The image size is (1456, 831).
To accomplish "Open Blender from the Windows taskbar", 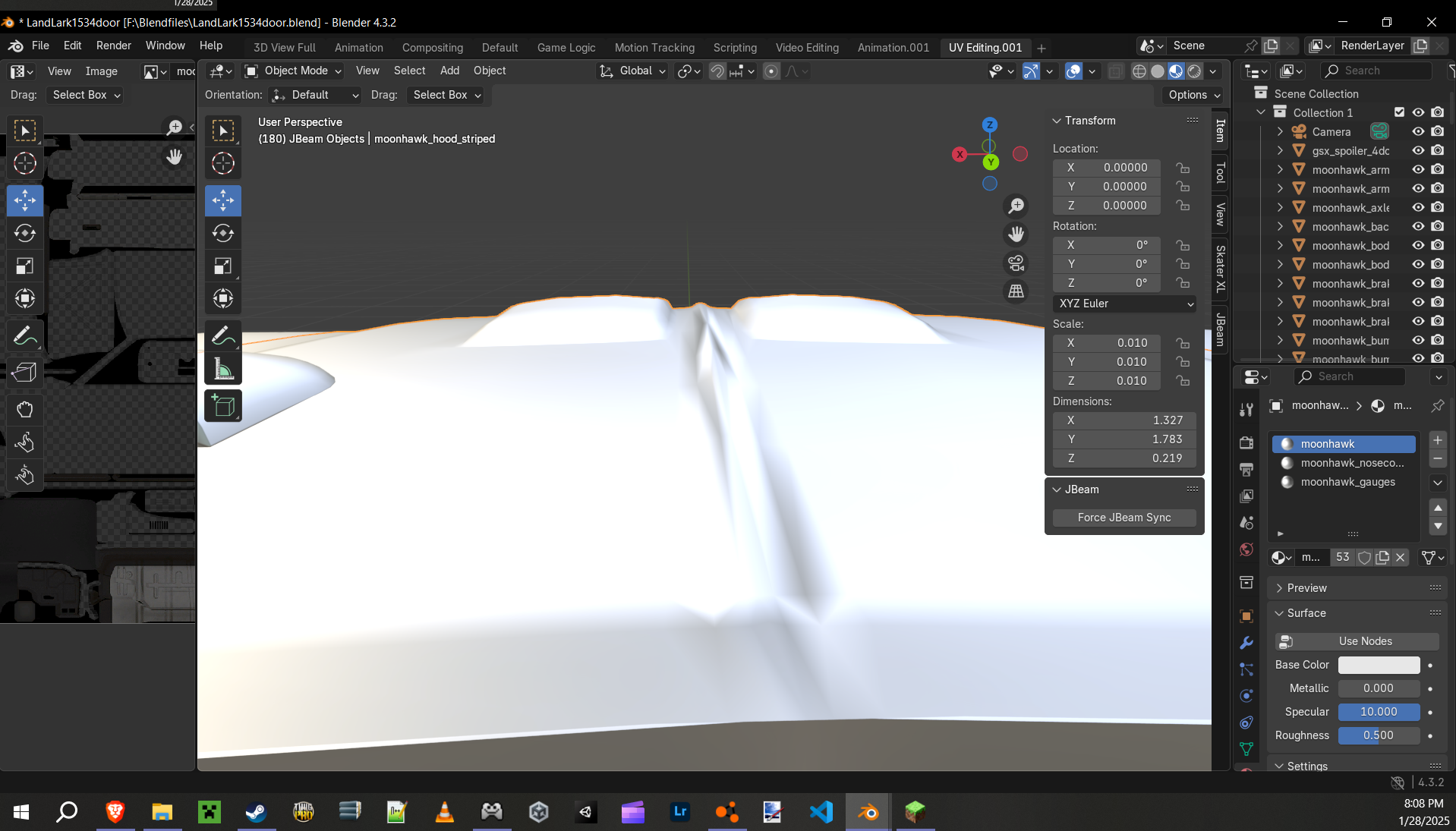I will (868, 813).
